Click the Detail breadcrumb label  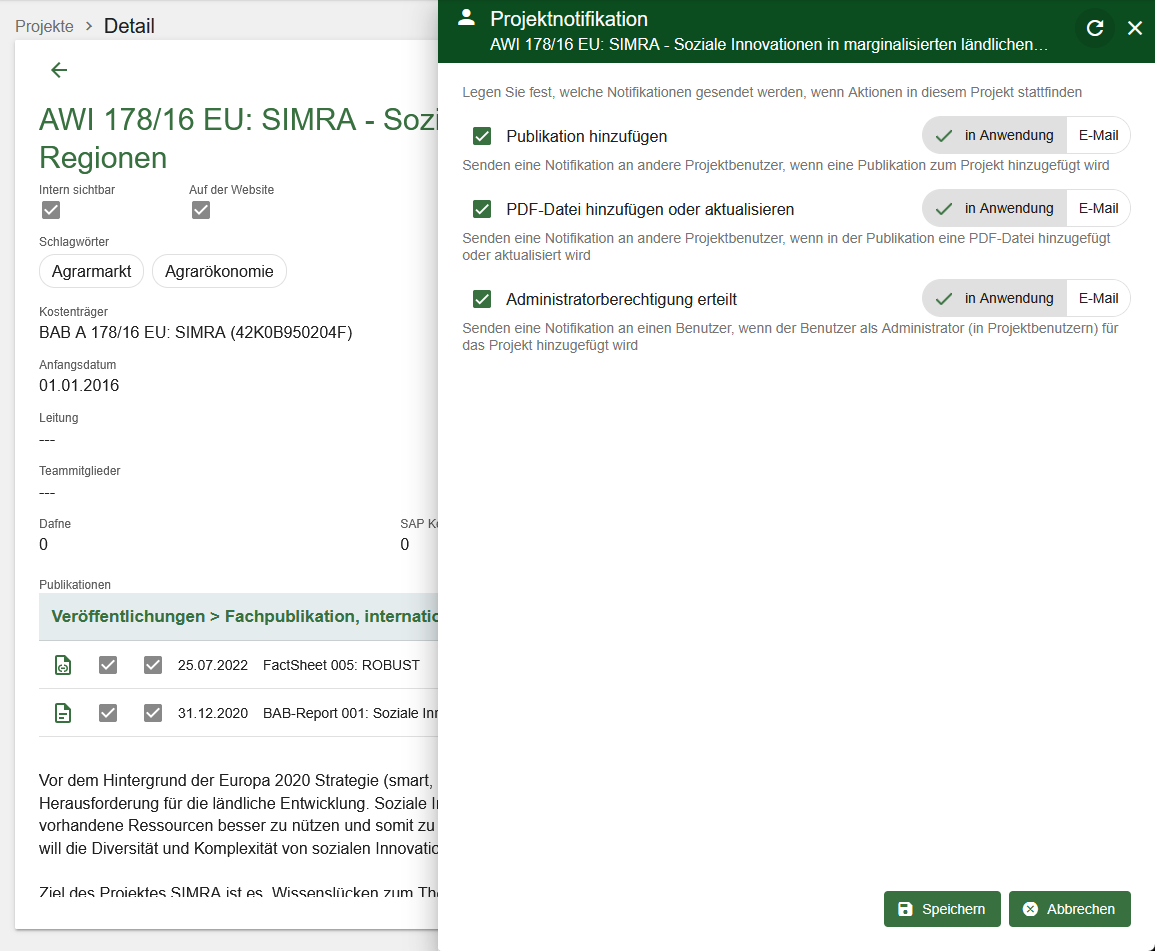pyautogui.click(x=129, y=26)
